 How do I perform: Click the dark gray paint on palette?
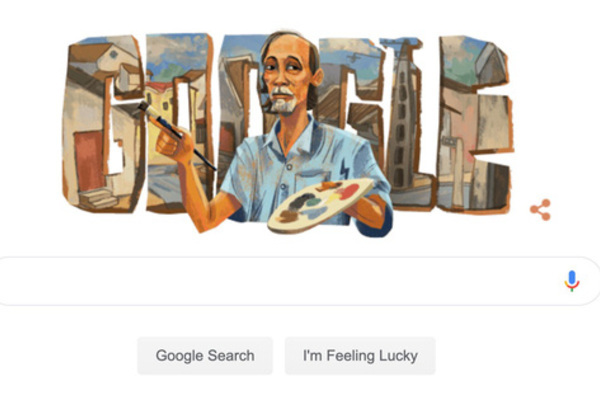(x=299, y=201)
